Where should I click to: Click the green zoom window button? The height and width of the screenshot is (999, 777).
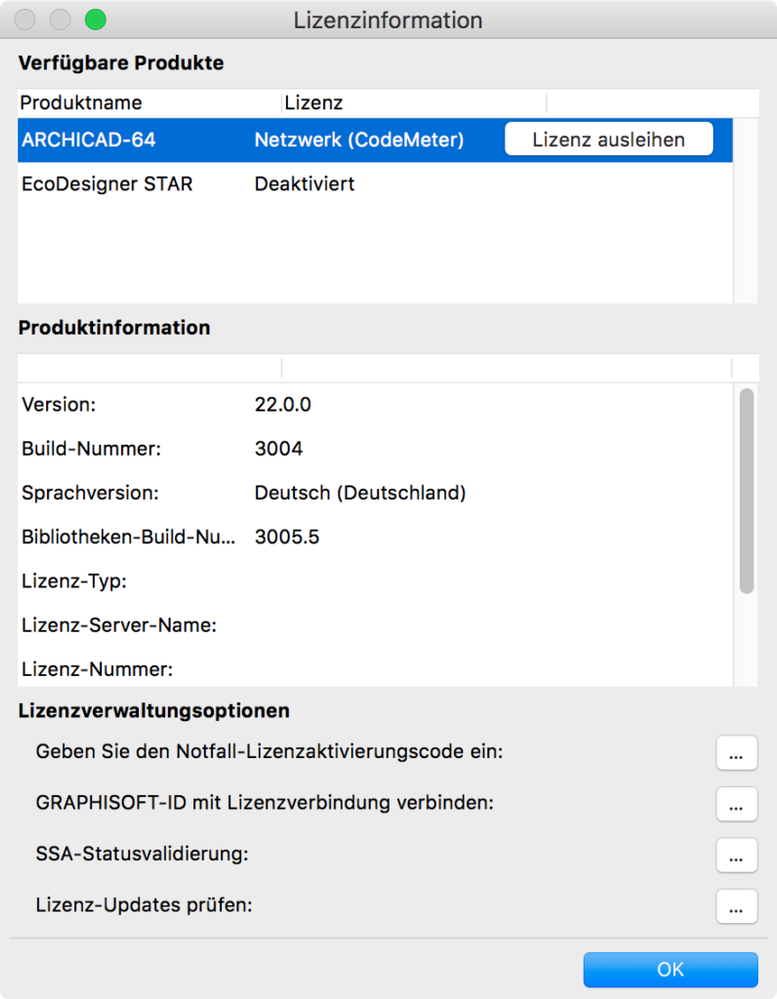(95, 20)
